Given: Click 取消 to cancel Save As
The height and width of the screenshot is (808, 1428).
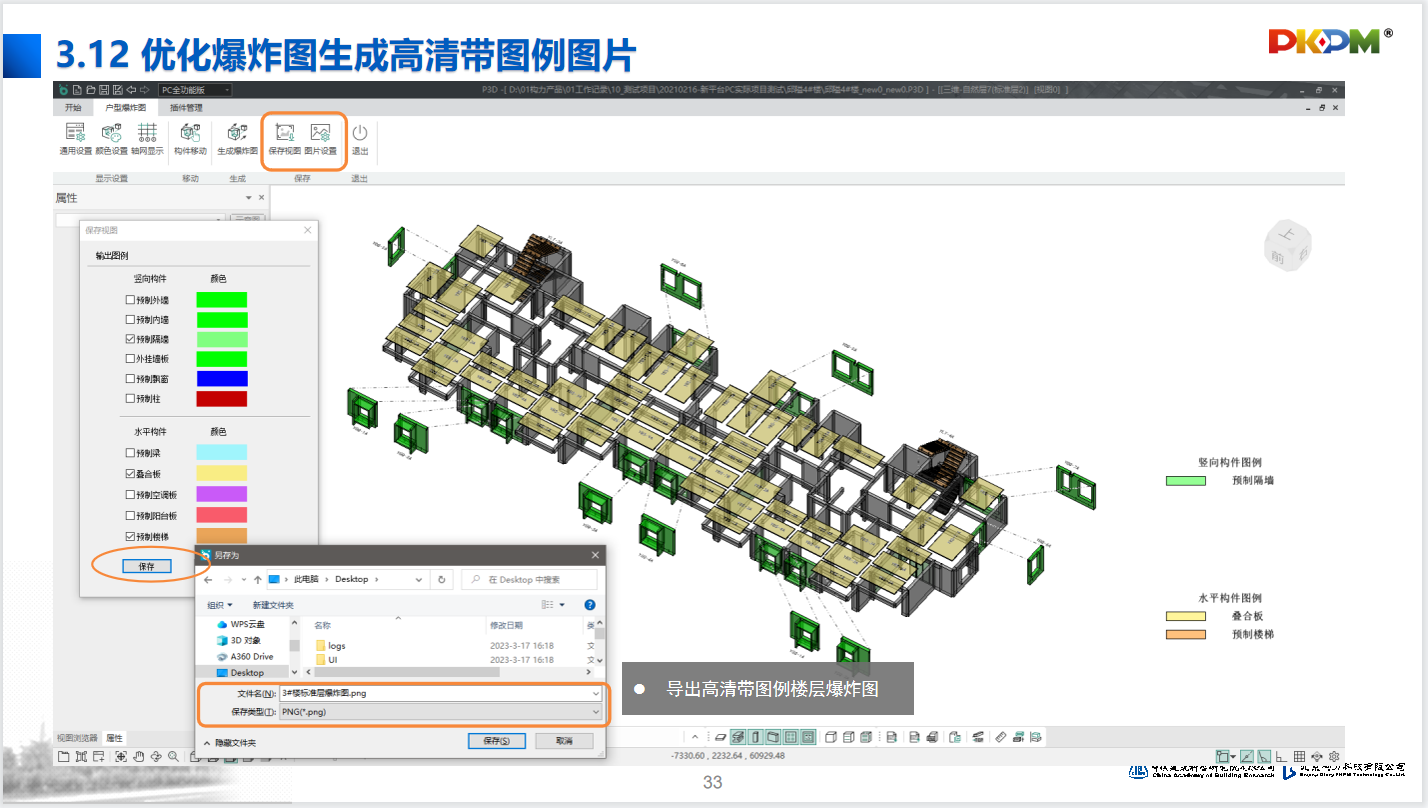Looking at the screenshot, I should [563, 741].
